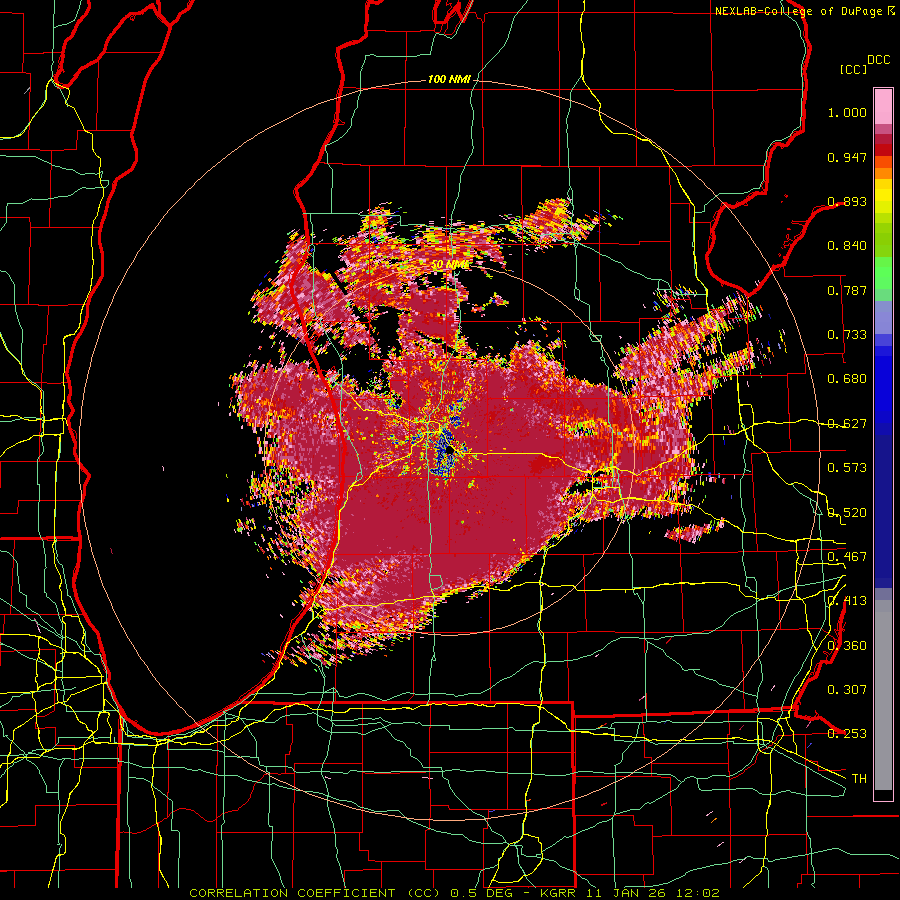Select the 0.307 color scale value
900x900 pixels.
click(847, 690)
